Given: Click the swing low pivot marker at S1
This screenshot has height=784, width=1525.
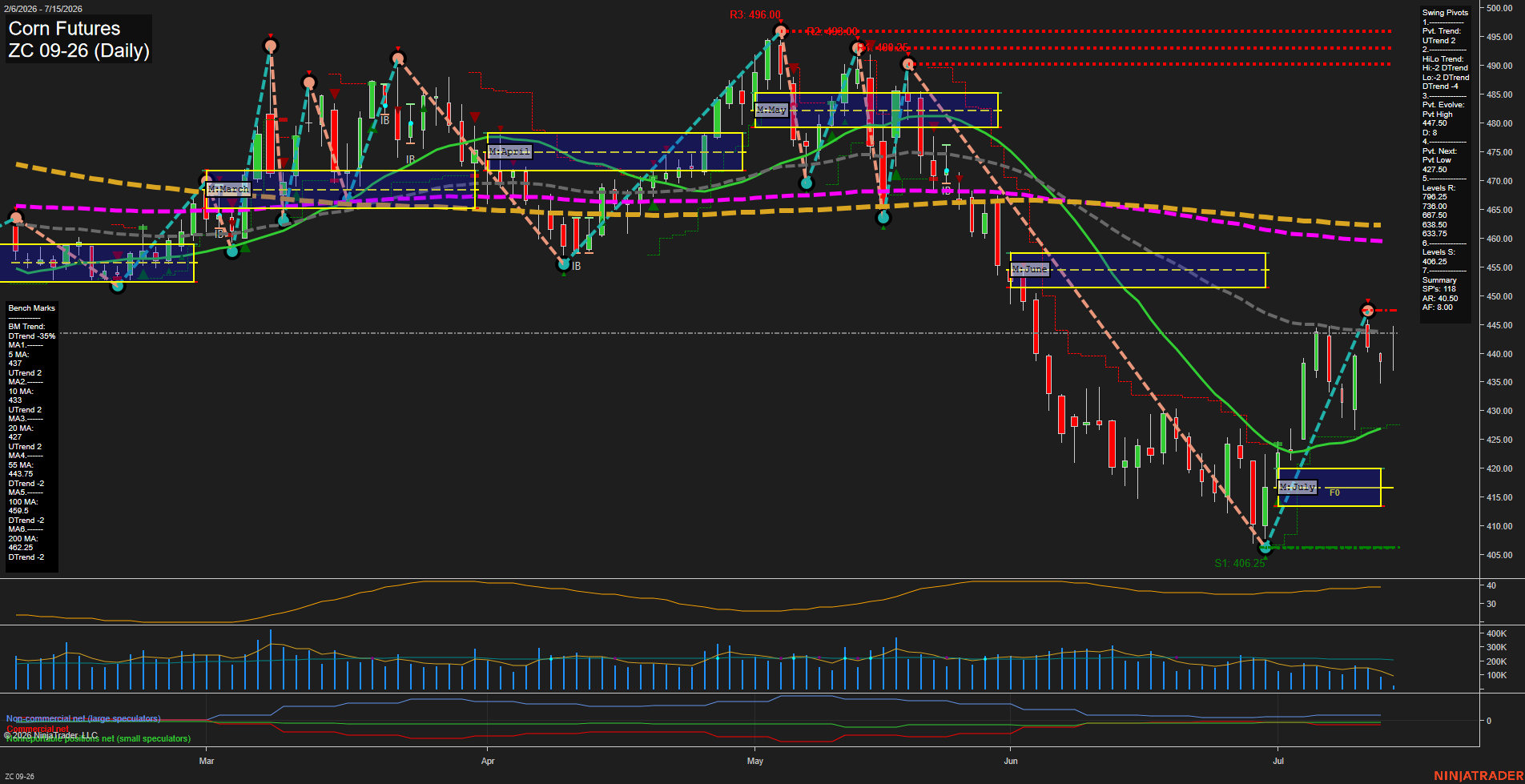Looking at the screenshot, I should [1265, 548].
